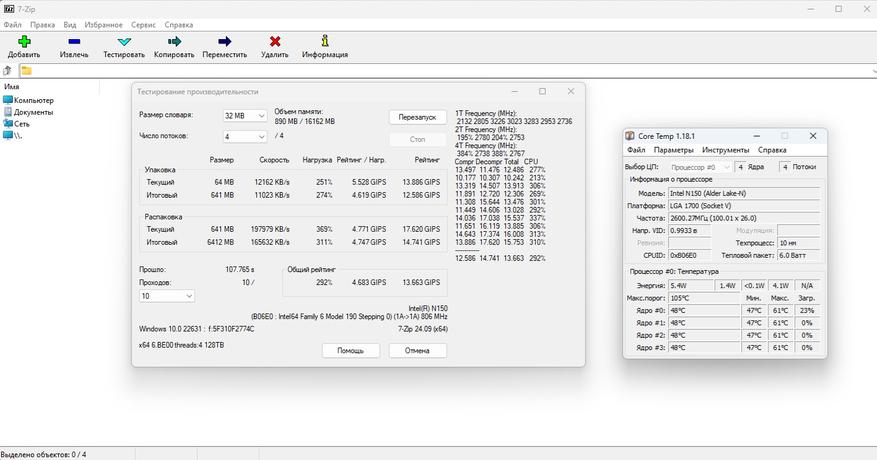Viewport: 877px width, 460px height.
Task: Click the Копировать (Copy) arrow icon
Action: pyautogui.click(x=175, y=41)
